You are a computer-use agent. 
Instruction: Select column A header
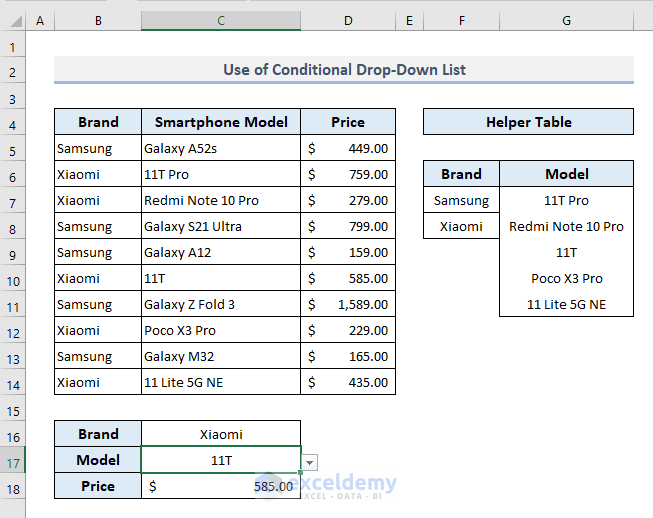40,20
